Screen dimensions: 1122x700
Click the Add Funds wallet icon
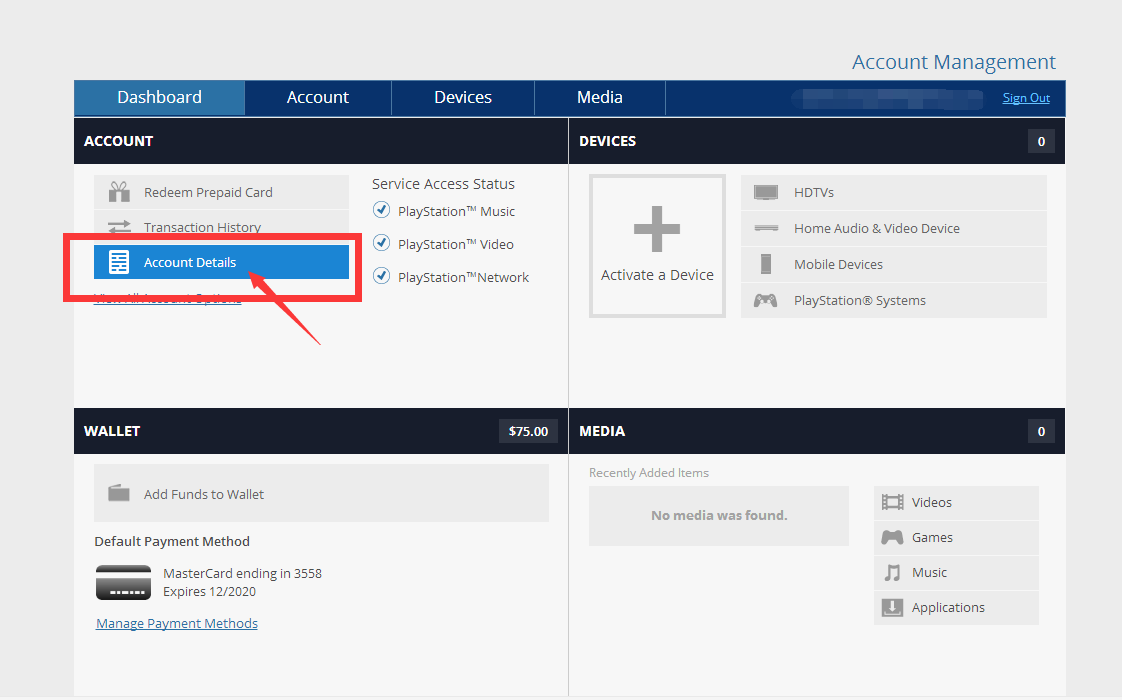pos(119,493)
